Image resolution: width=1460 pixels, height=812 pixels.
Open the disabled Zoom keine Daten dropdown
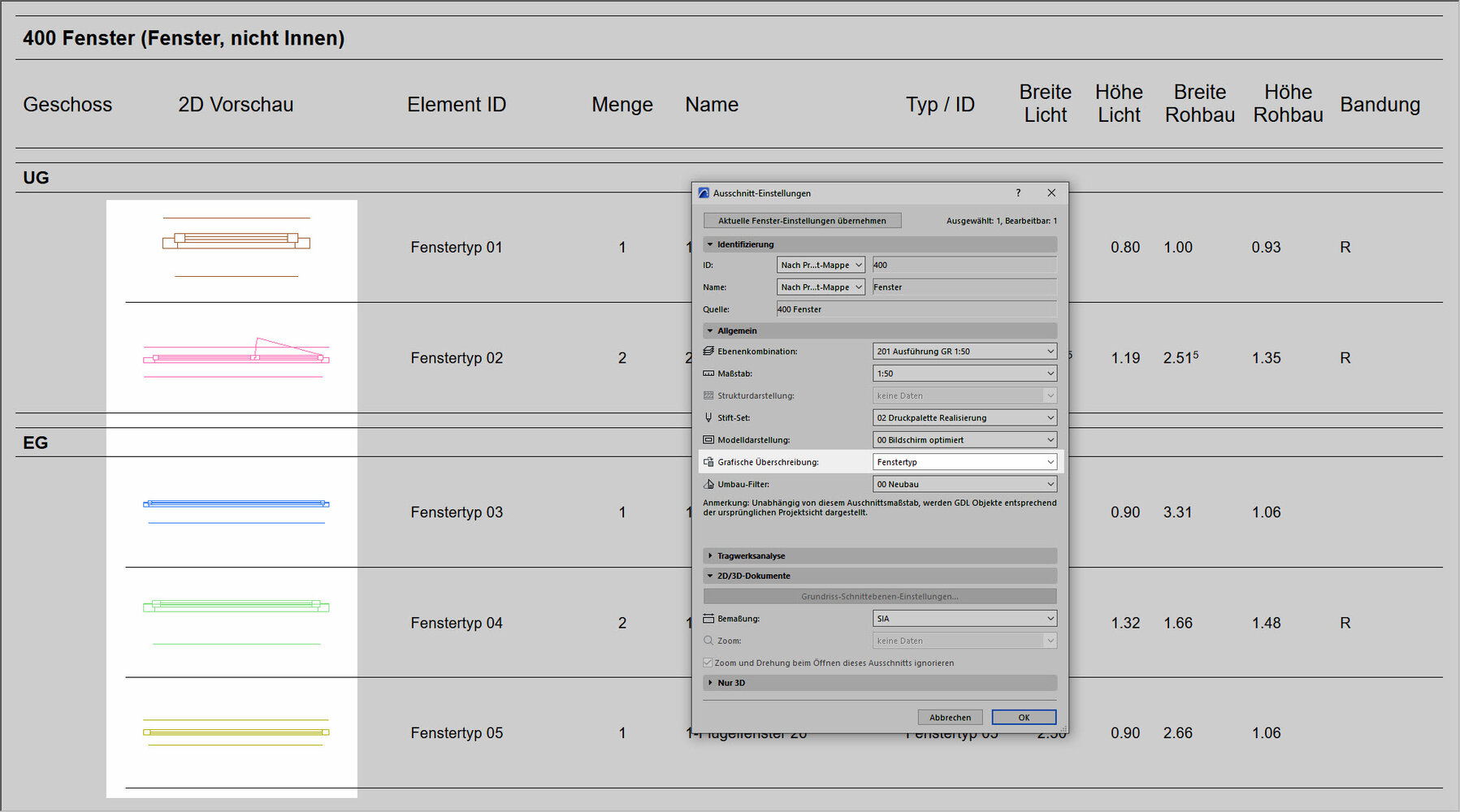point(964,641)
